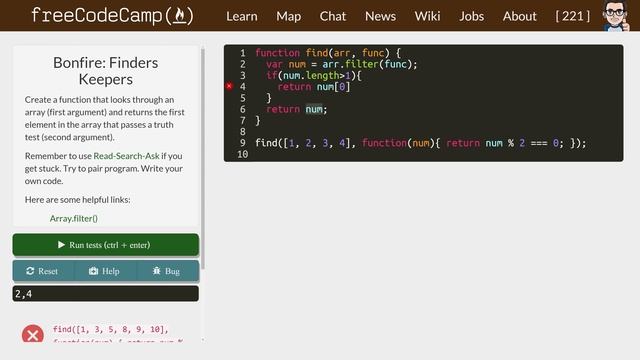640x360 pixels.
Task: Click the bug icon beside Bug
Action: coord(156,271)
